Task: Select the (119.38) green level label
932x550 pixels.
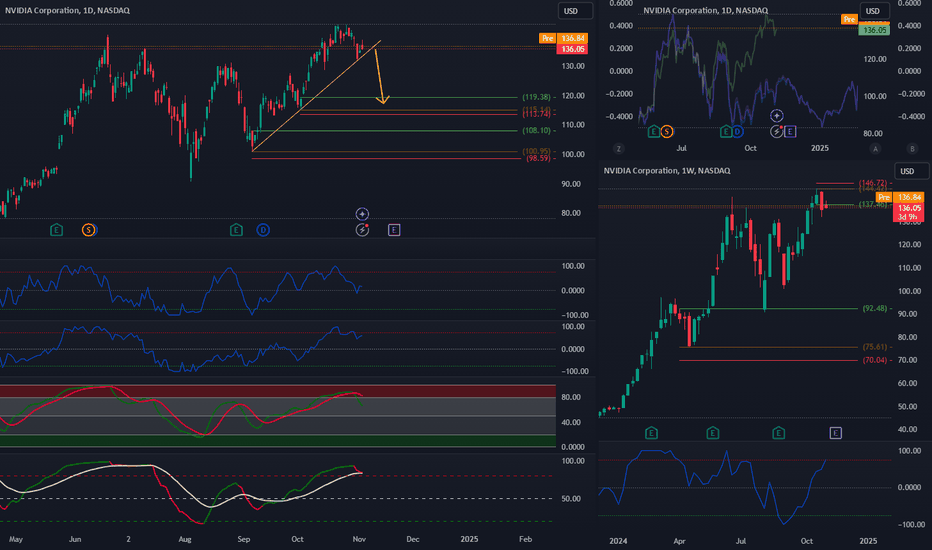Action: click(x=536, y=97)
